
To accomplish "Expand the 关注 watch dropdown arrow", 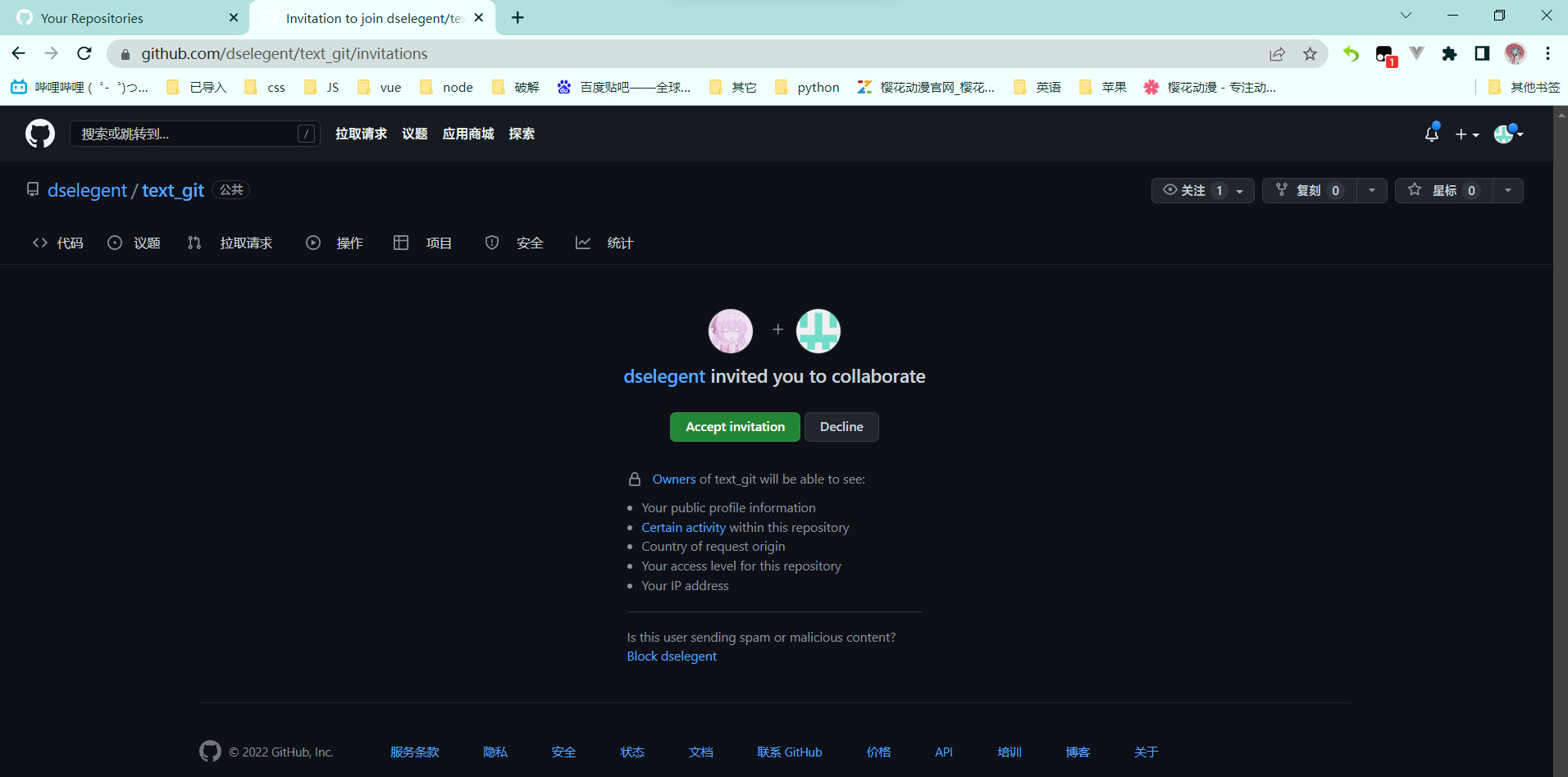I will 1241,190.
